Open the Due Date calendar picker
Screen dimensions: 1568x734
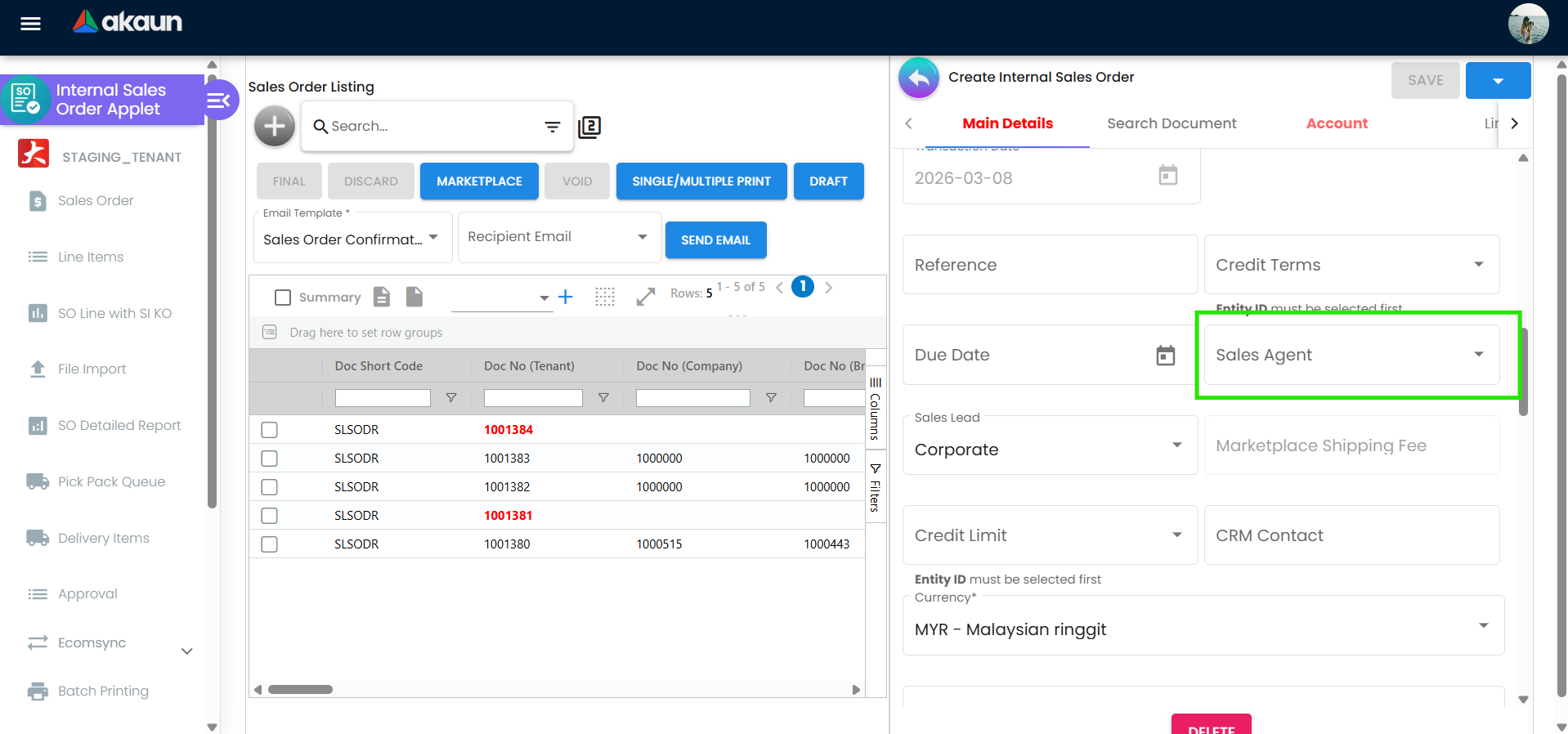[1165, 356]
